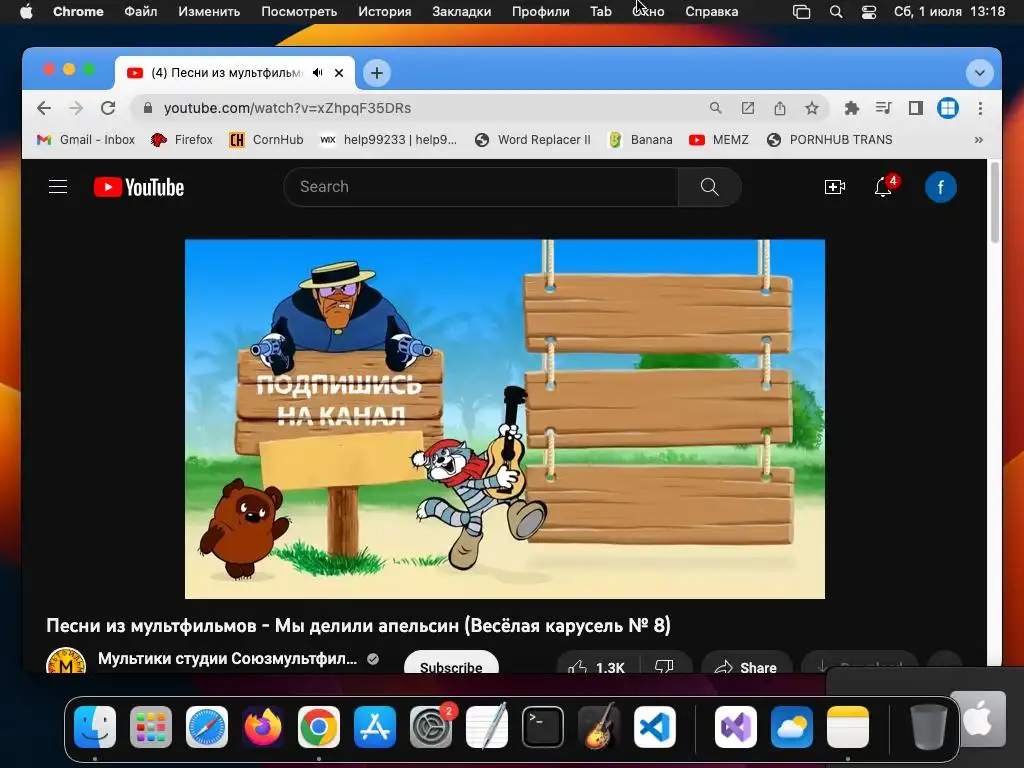Screen dimensions: 1024x768
Task: Launch Firefox from the Dock
Action: click(263, 727)
